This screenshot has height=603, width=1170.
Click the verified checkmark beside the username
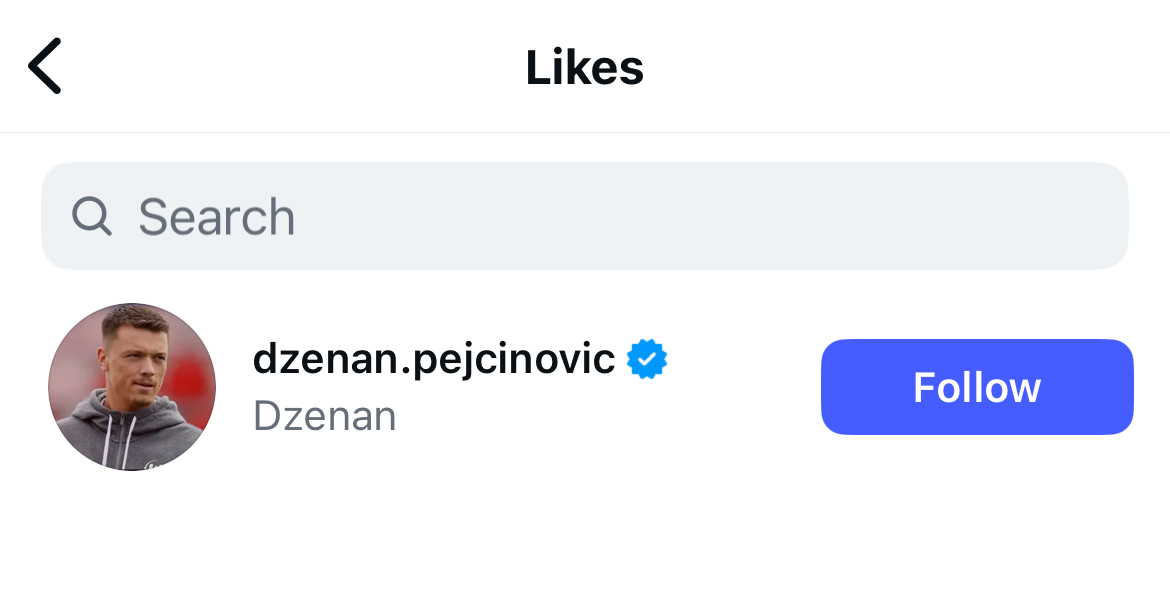point(647,360)
